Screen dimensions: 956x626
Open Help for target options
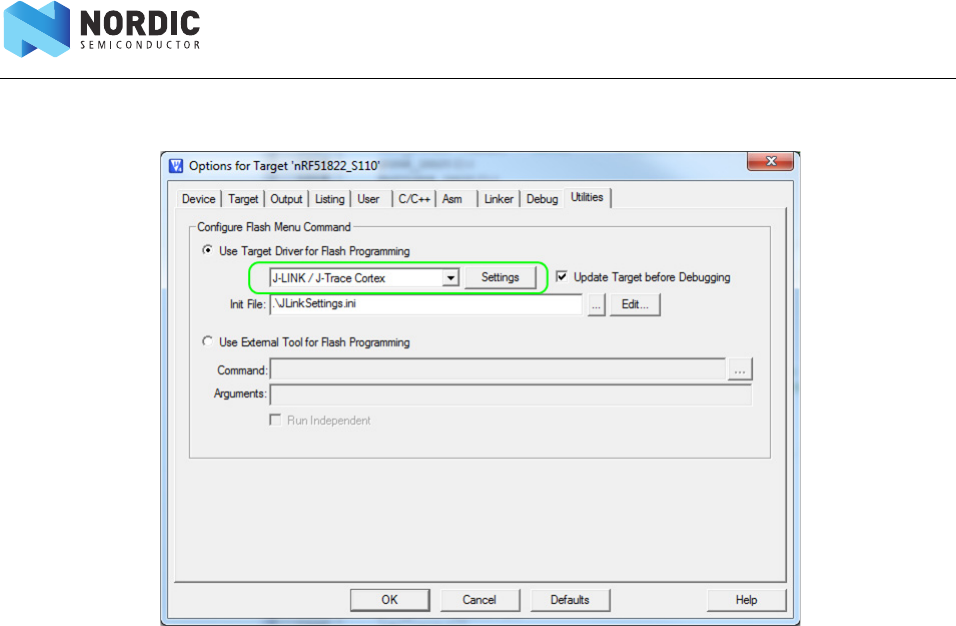tap(746, 600)
